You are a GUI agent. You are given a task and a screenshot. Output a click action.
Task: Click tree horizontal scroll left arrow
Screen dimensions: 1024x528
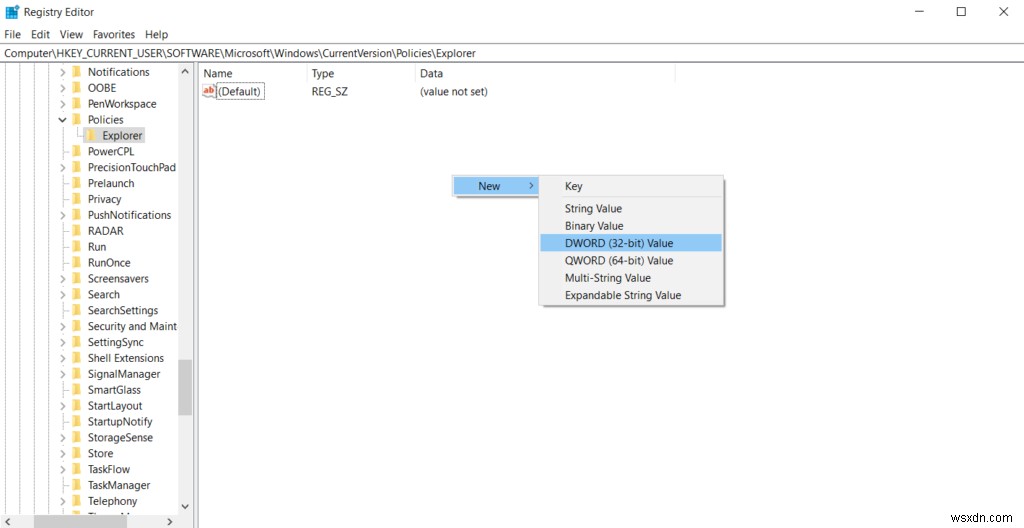(x=8, y=521)
